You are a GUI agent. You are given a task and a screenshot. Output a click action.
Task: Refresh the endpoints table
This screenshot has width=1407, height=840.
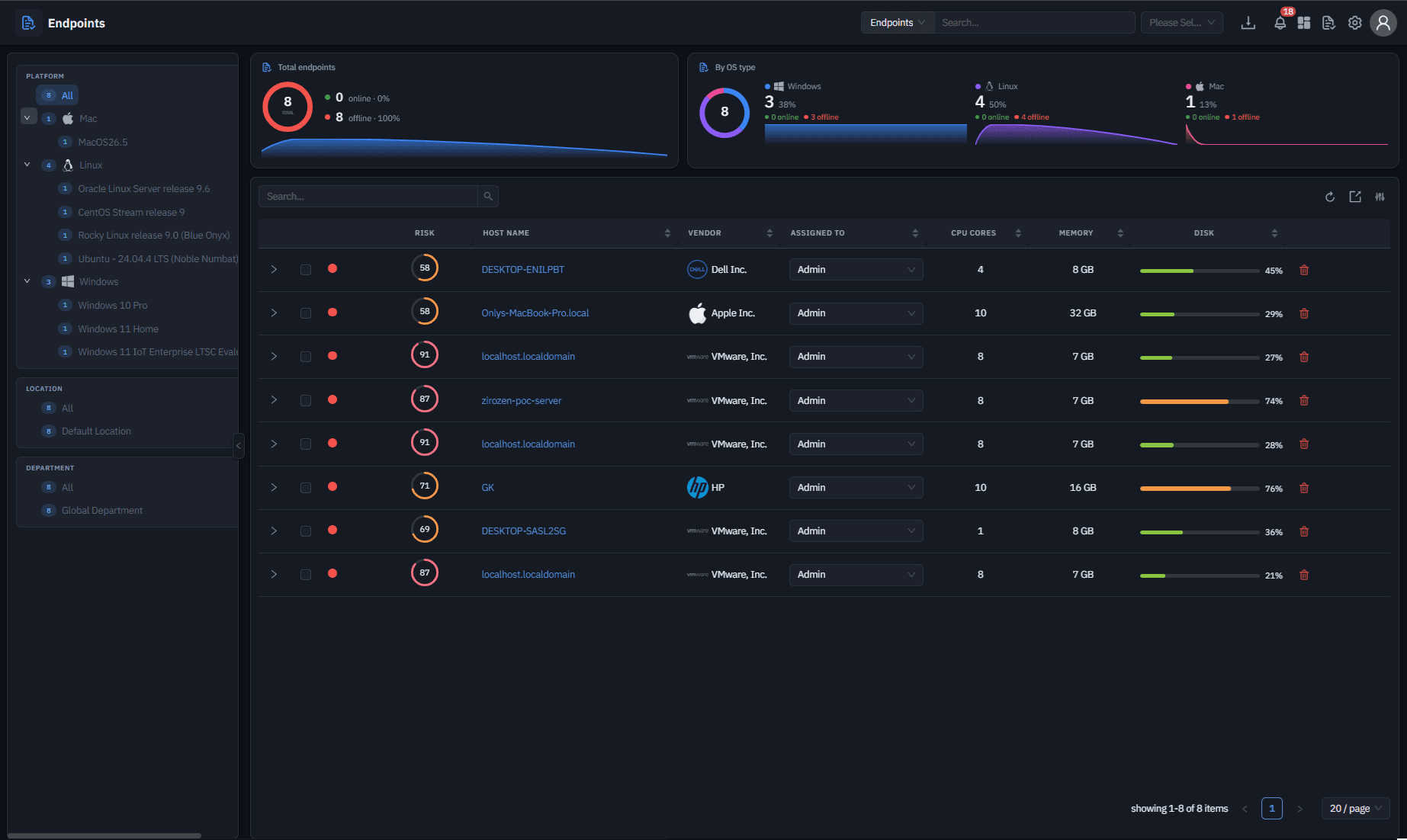tap(1330, 197)
